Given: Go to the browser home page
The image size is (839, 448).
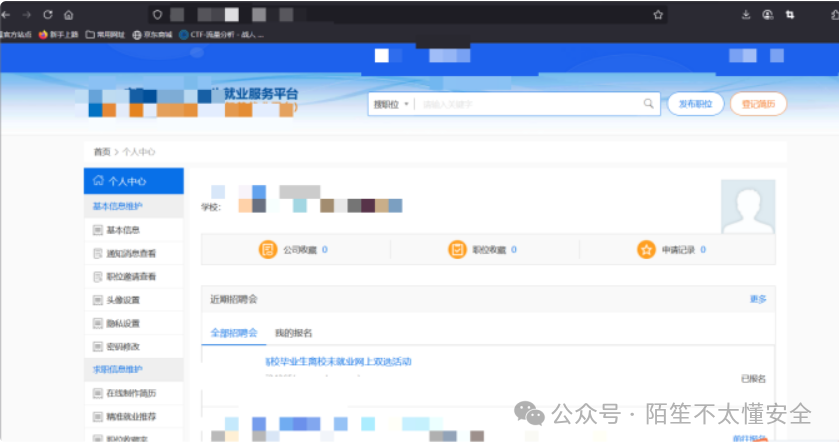Looking at the screenshot, I should click(x=68, y=15).
